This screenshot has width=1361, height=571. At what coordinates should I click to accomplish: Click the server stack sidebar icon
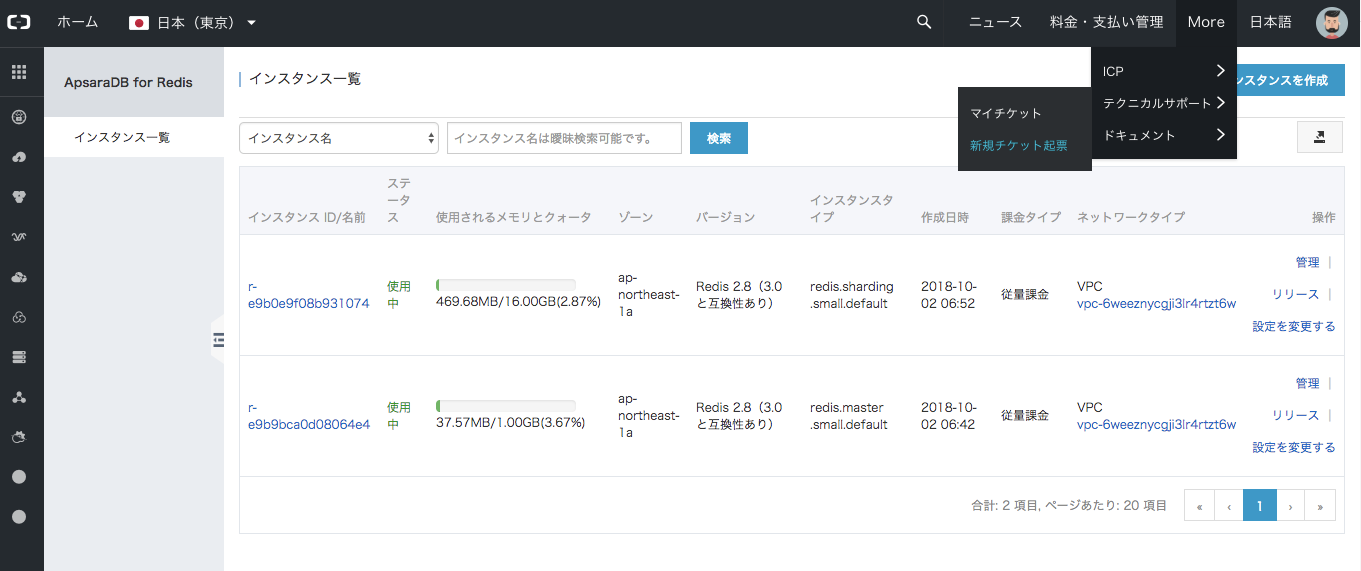point(19,357)
